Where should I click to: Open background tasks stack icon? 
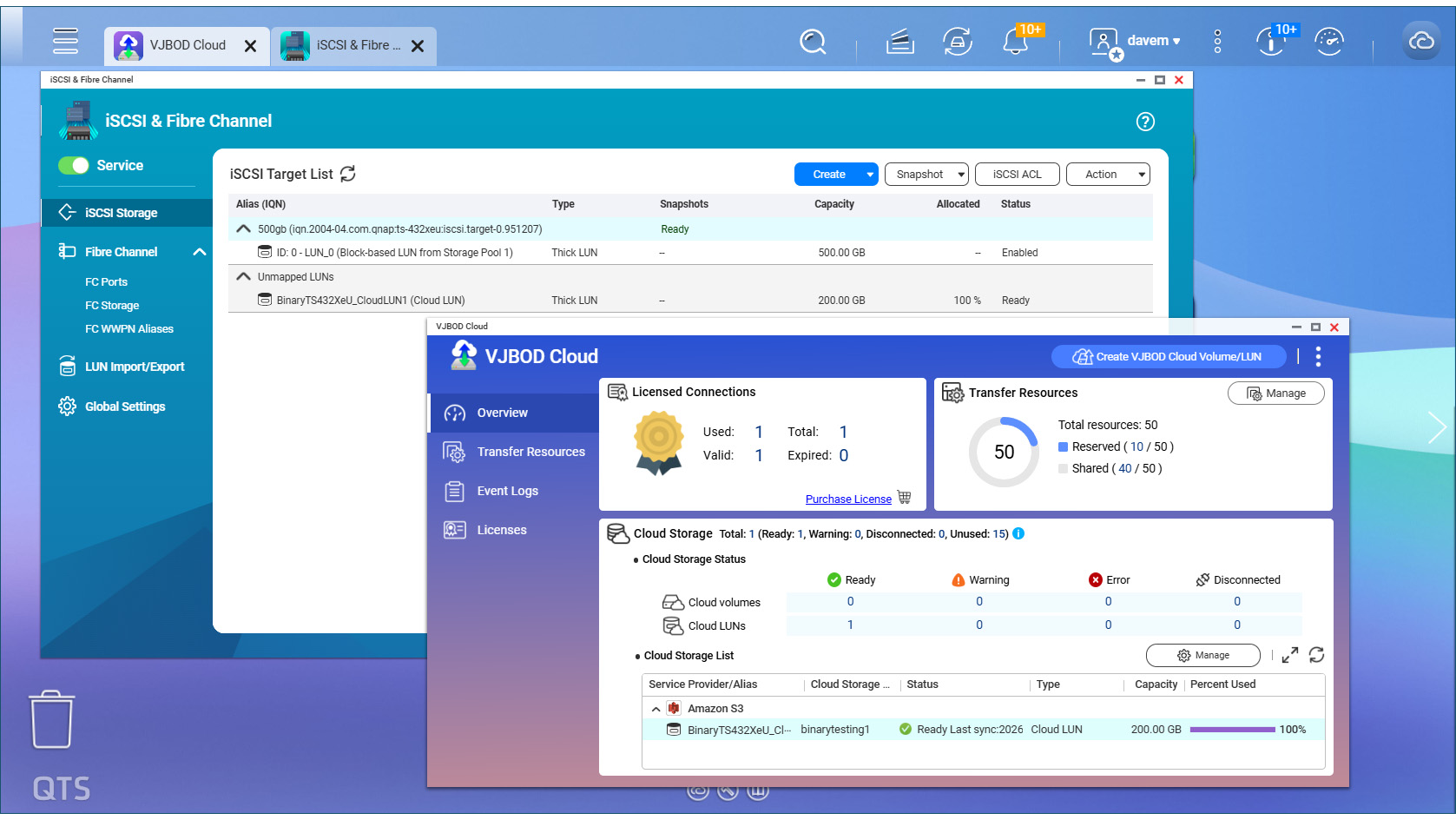pos(900,42)
